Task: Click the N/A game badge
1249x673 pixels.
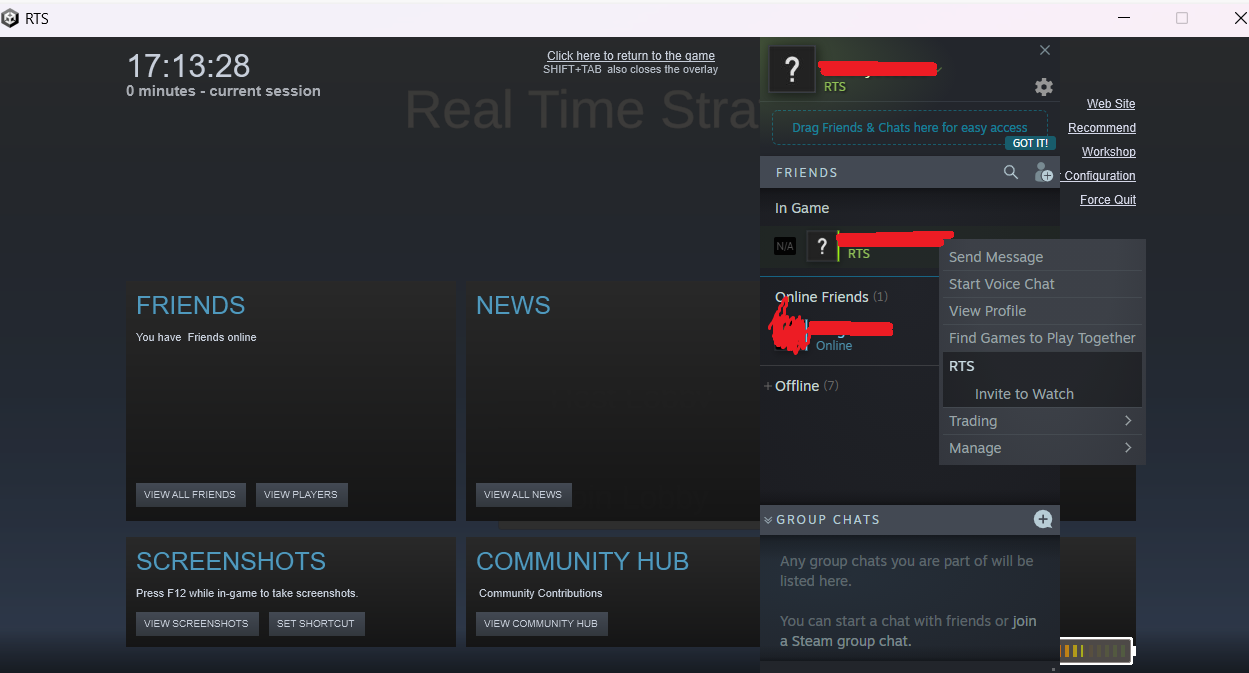Action: point(785,246)
